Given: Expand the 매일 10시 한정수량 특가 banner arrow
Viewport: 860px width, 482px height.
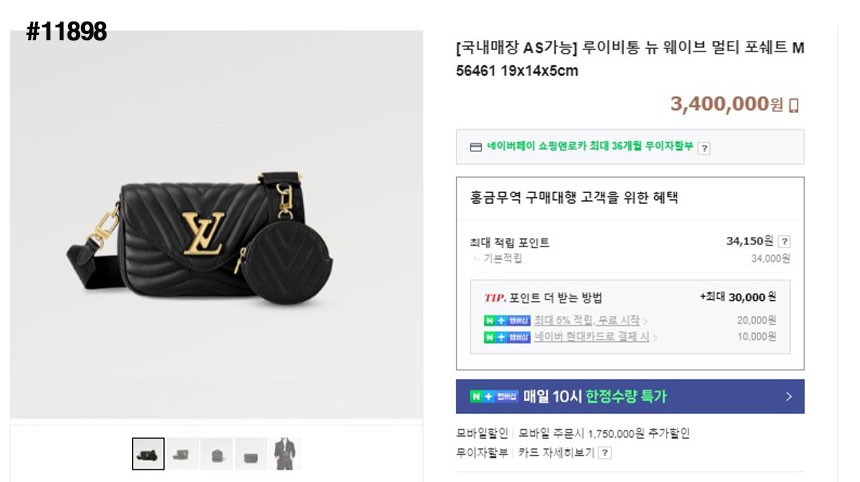Looking at the screenshot, I should pos(788,397).
